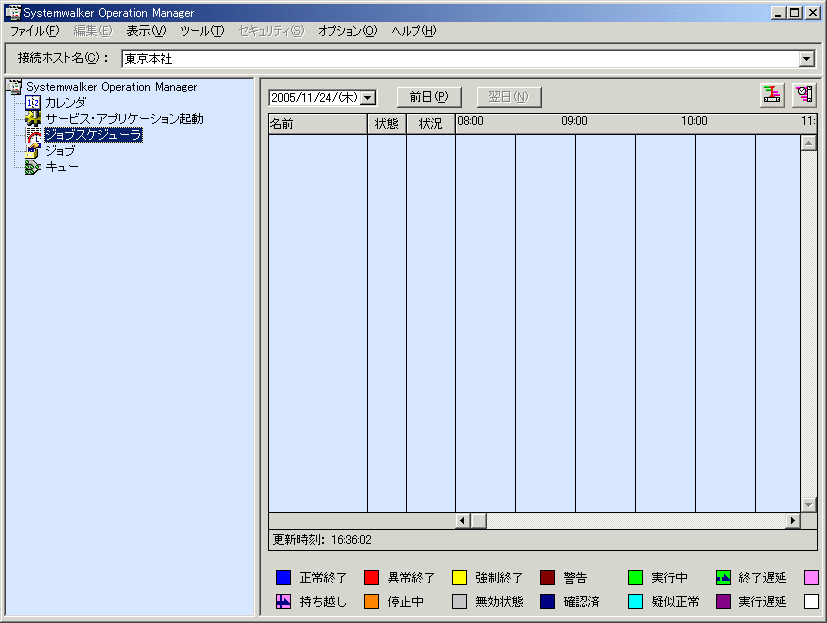Click the Calendar (カレンダ) tree icon
This screenshot has width=827, height=623.
[x=33, y=103]
